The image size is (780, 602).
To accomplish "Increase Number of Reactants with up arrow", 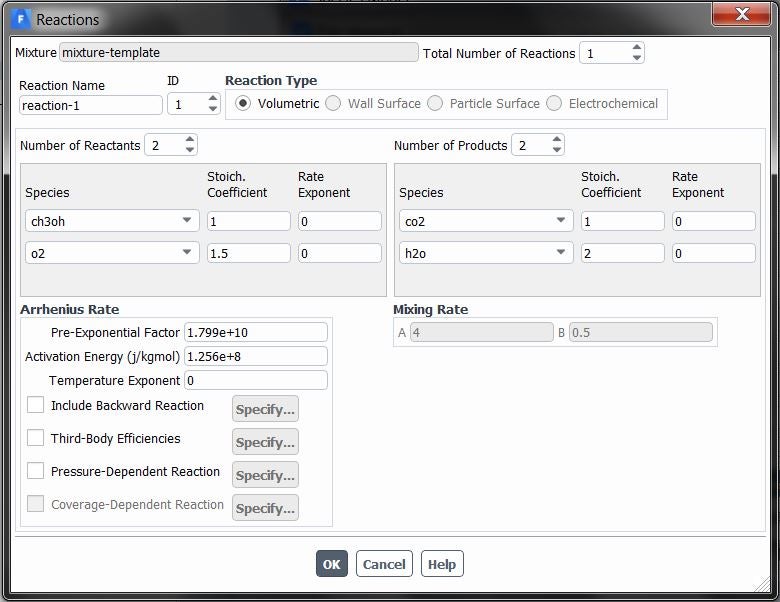I will (190, 140).
